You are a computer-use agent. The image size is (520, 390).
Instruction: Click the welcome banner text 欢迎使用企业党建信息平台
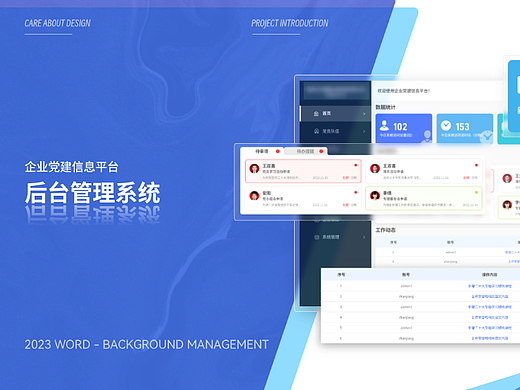(x=404, y=91)
